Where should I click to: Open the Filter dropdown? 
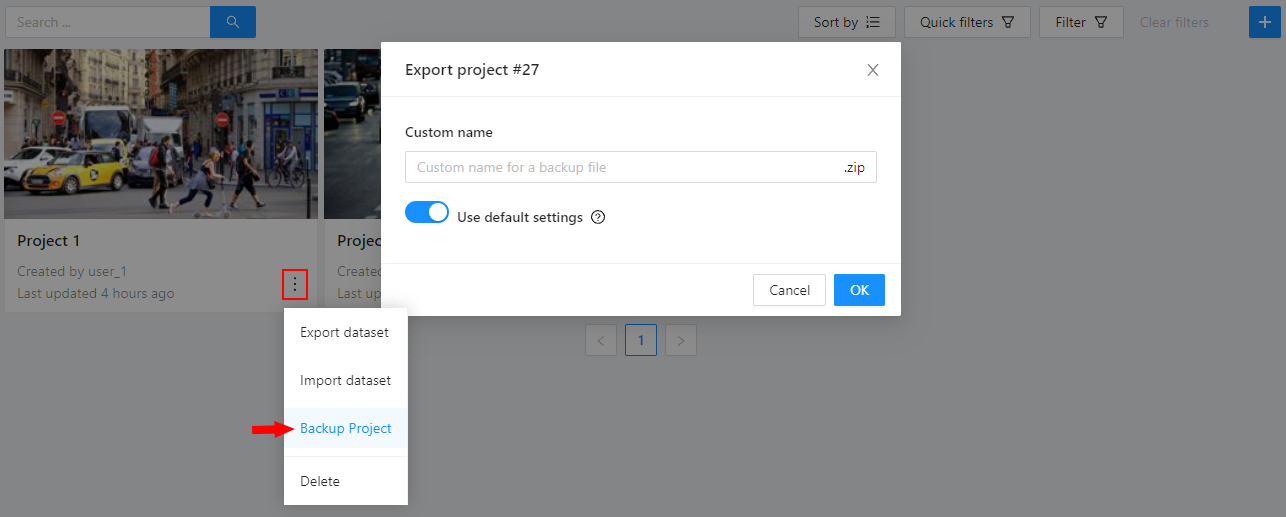click(x=1080, y=22)
